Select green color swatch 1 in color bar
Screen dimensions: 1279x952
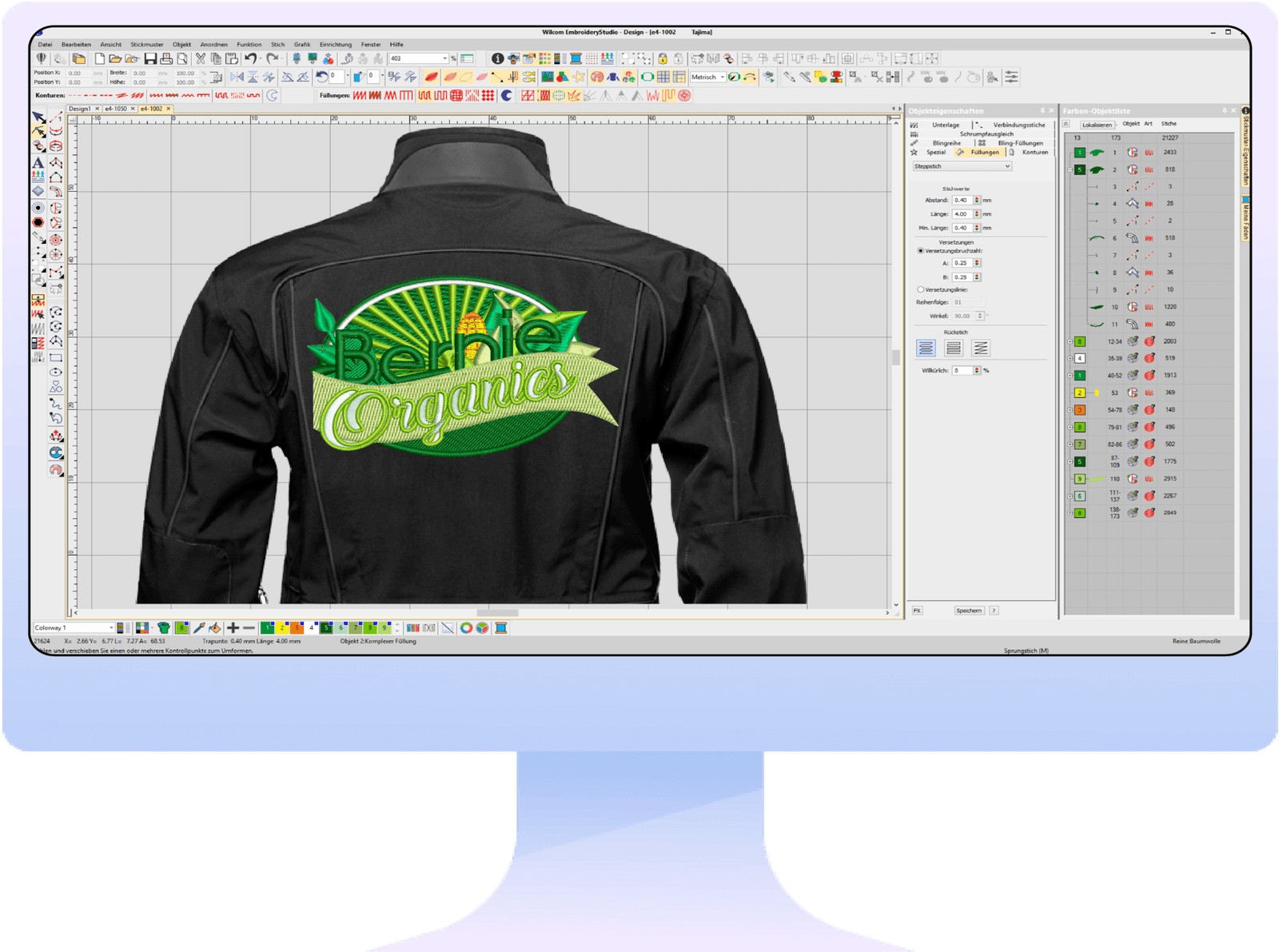[268, 627]
